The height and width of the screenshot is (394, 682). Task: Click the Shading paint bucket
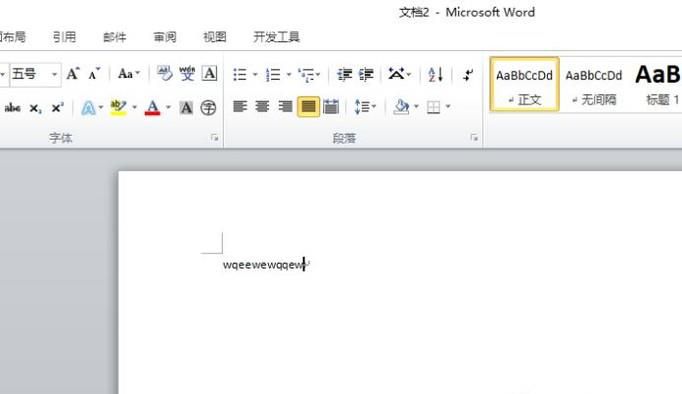401,107
